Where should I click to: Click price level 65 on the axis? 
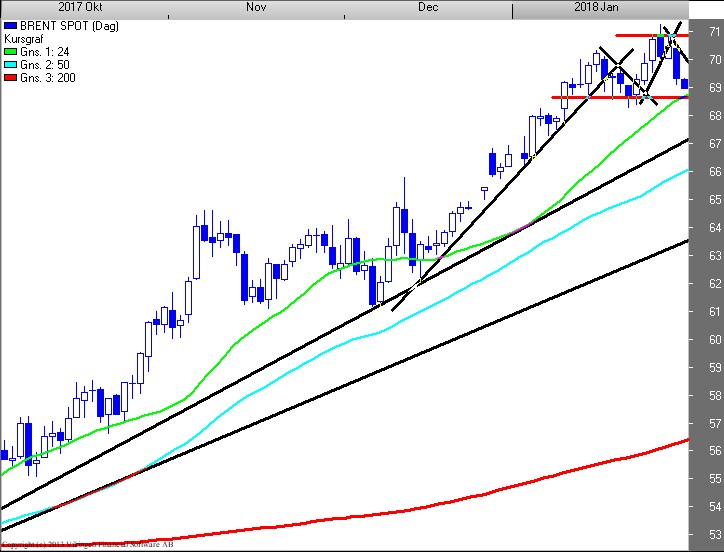[715, 200]
